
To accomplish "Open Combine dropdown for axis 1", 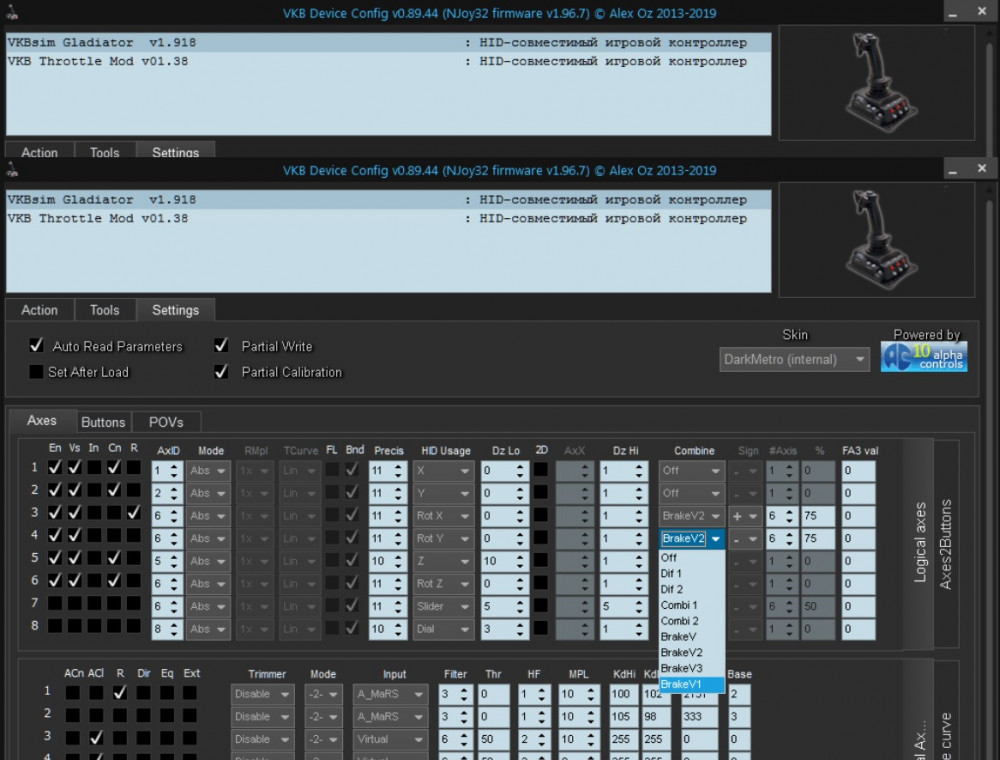I will click(x=691, y=471).
